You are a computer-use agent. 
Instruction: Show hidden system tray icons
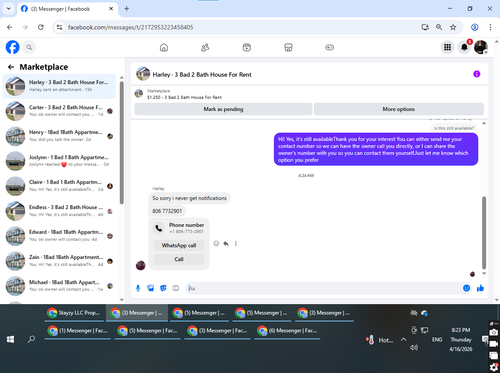(403, 340)
